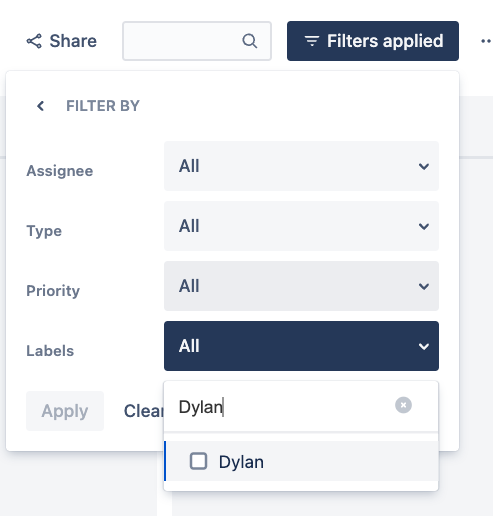Expand the Assignee dropdown
The width and height of the screenshot is (493, 516).
click(301, 166)
